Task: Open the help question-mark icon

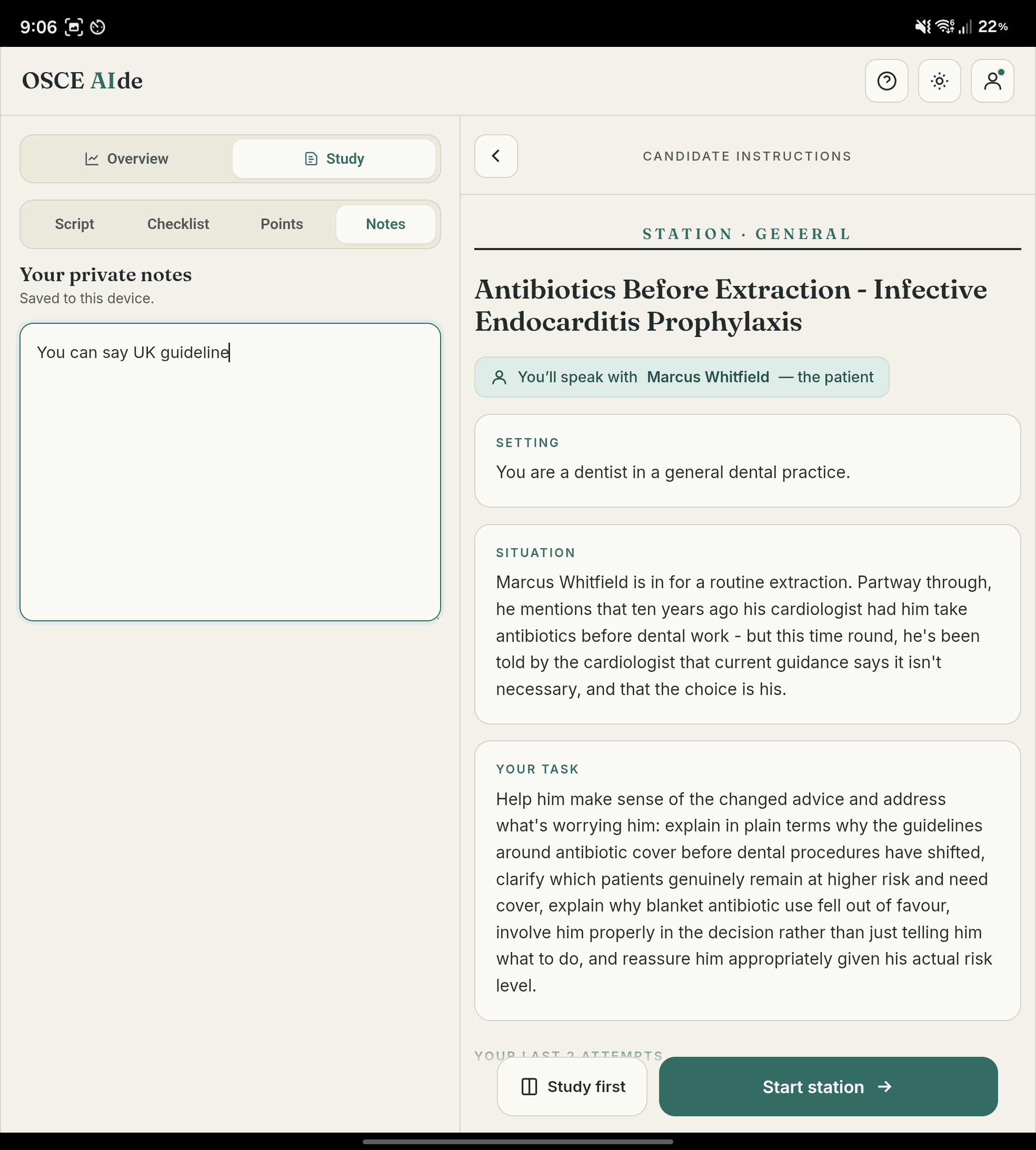Action: (886, 81)
